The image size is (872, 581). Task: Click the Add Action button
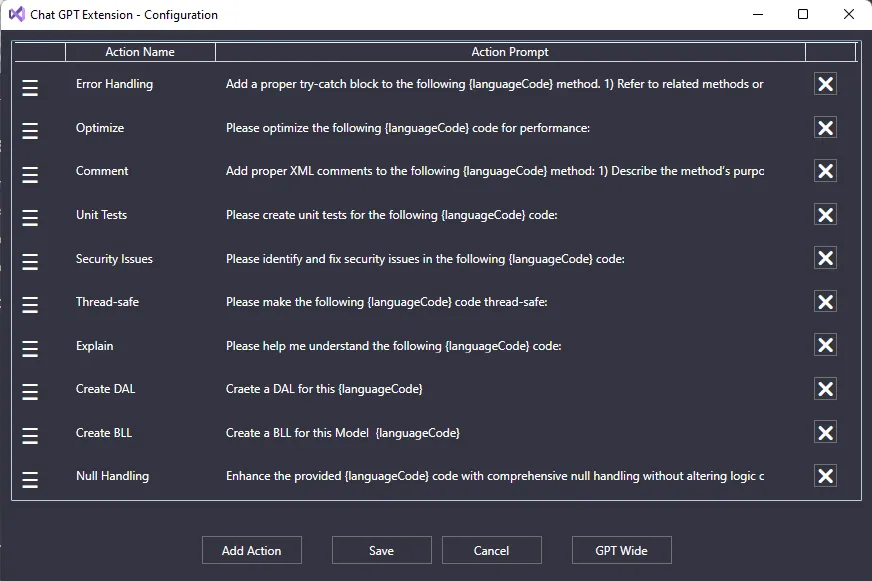251,550
